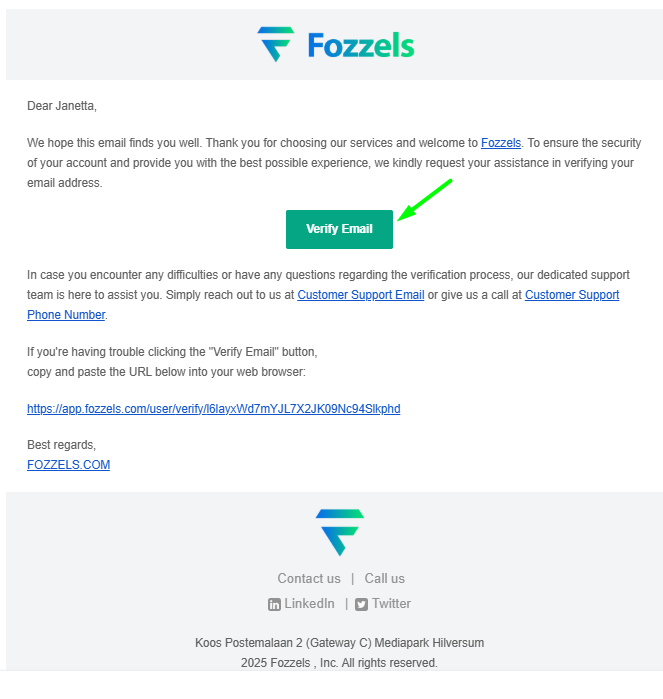Open the inline Fozzels hyperlink in welcome paragraph
The width and height of the screenshot is (663, 699).
point(500,143)
